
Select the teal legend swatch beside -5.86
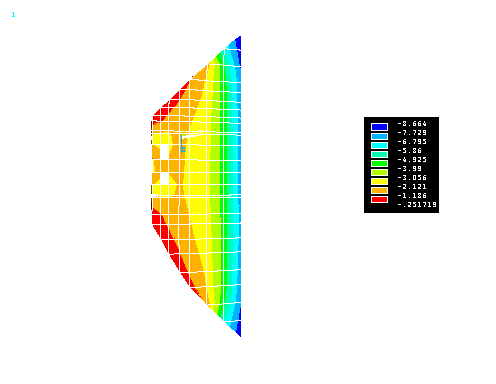[379, 154]
